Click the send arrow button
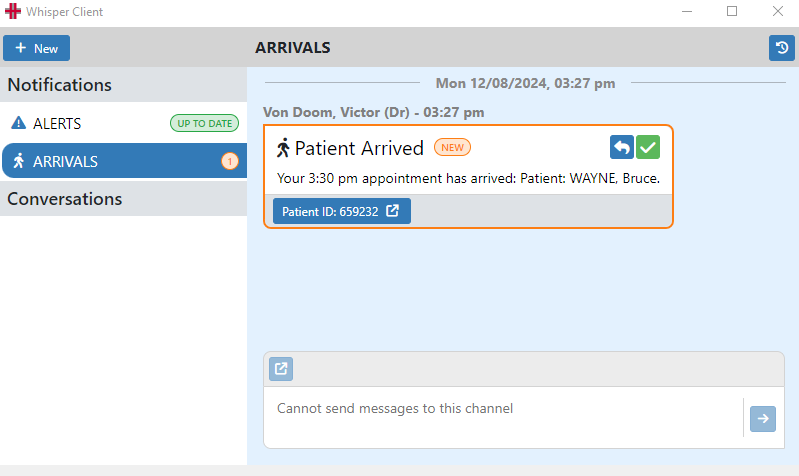Image resolution: width=799 pixels, height=476 pixels. coord(763,419)
